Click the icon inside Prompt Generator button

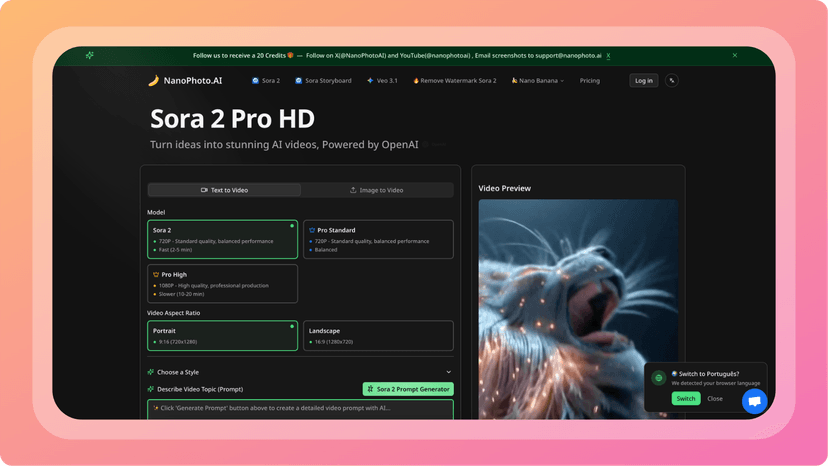click(370, 389)
